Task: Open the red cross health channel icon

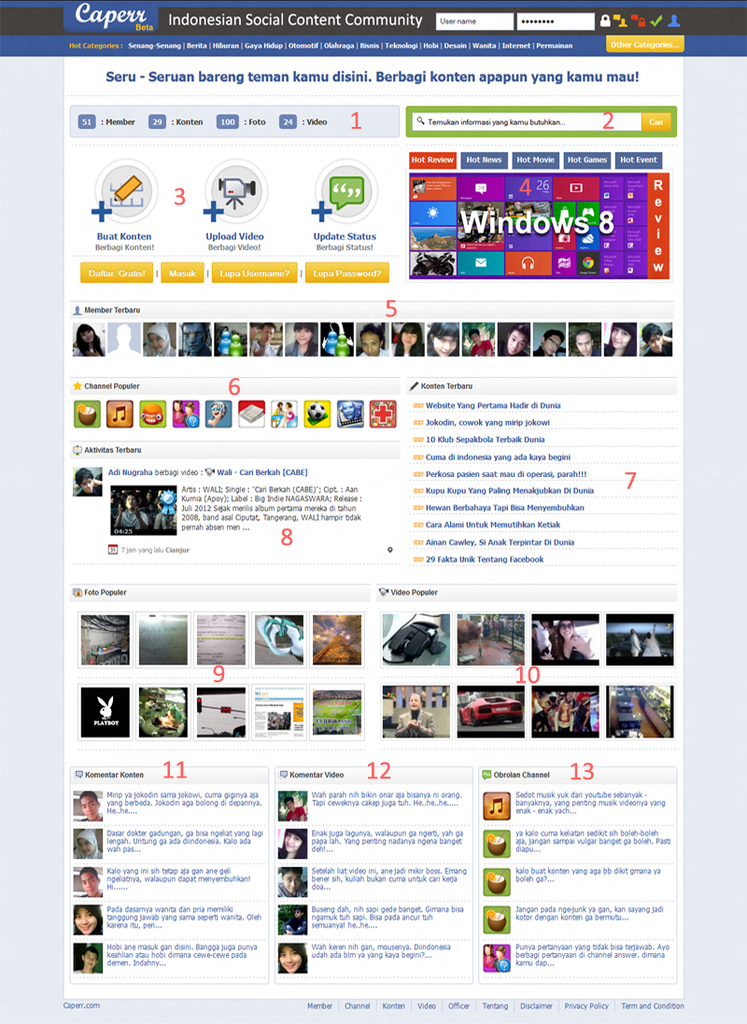Action: [383, 414]
